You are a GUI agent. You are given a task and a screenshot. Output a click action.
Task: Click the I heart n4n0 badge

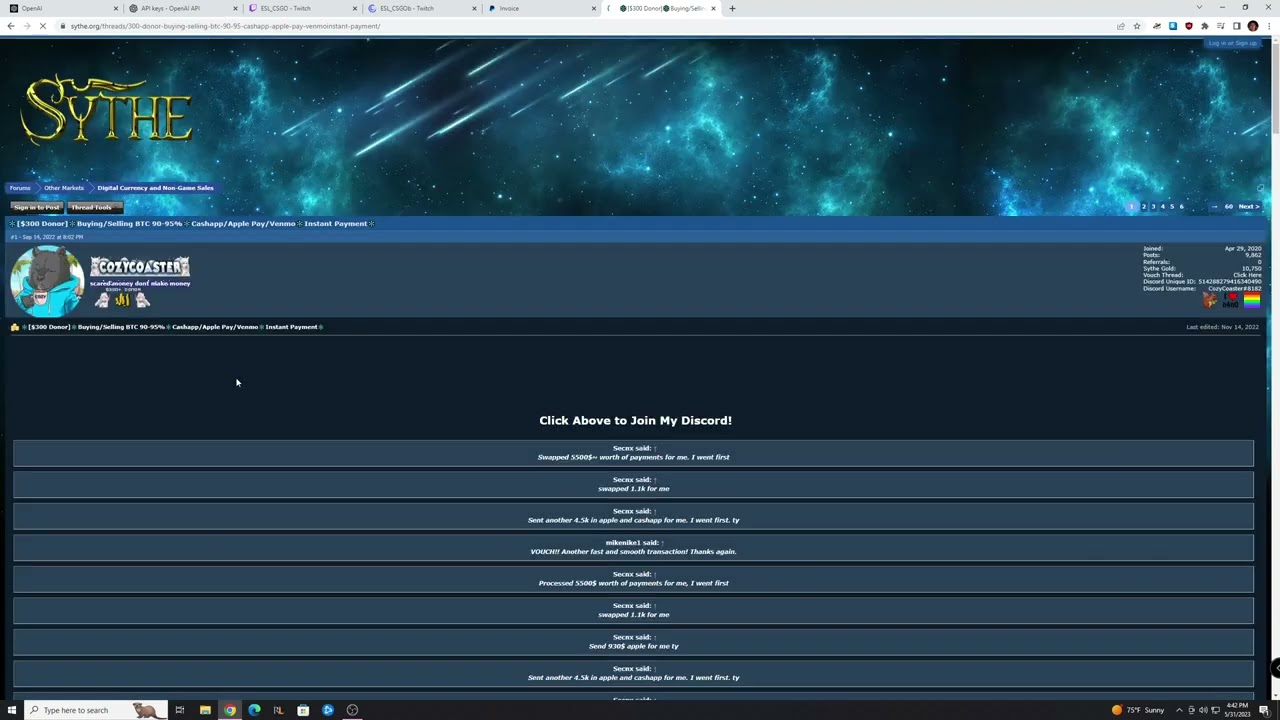pyautogui.click(x=1231, y=299)
